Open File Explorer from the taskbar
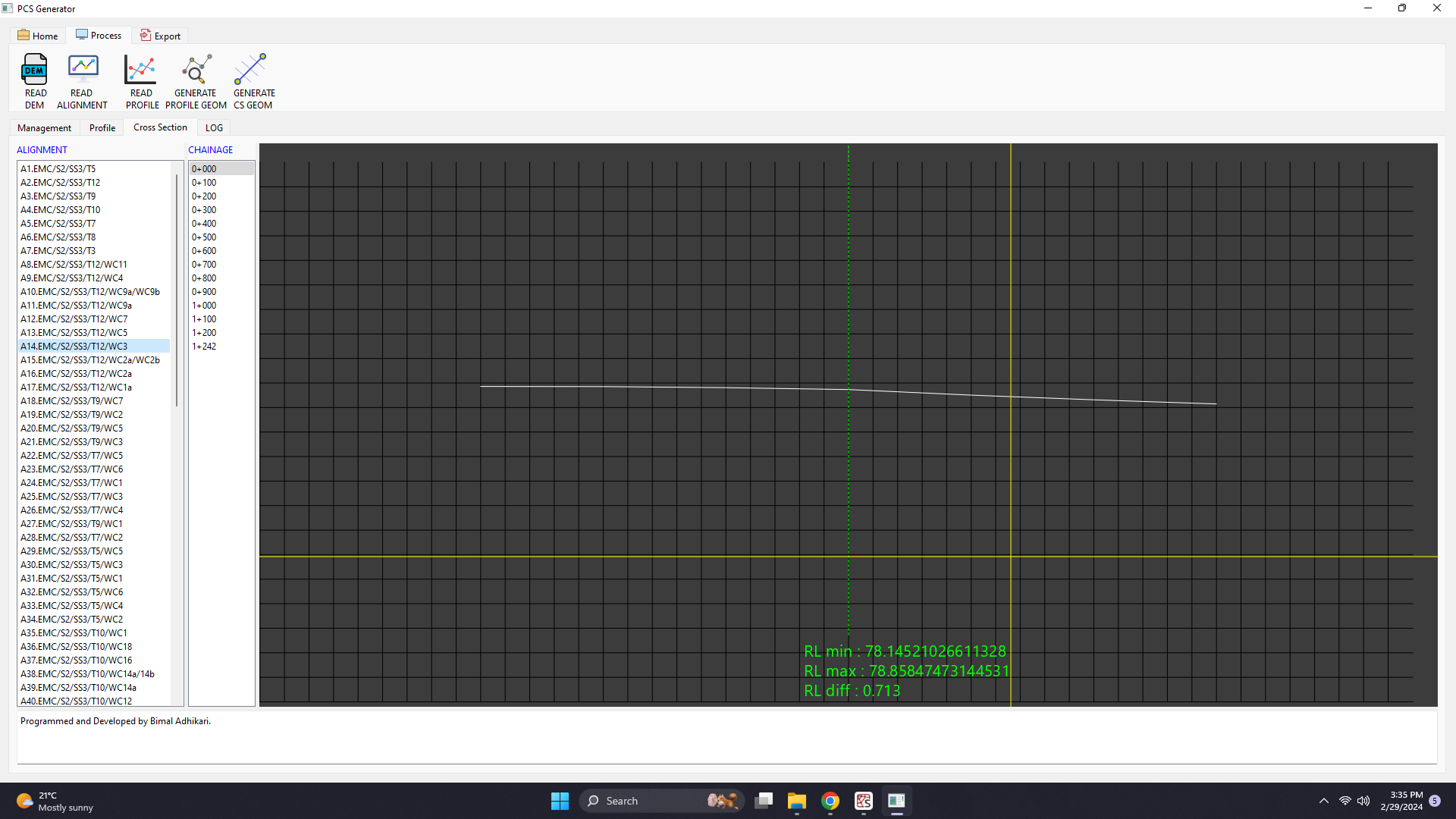The height and width of the screenshot is (819, 1456). [796, 801]
